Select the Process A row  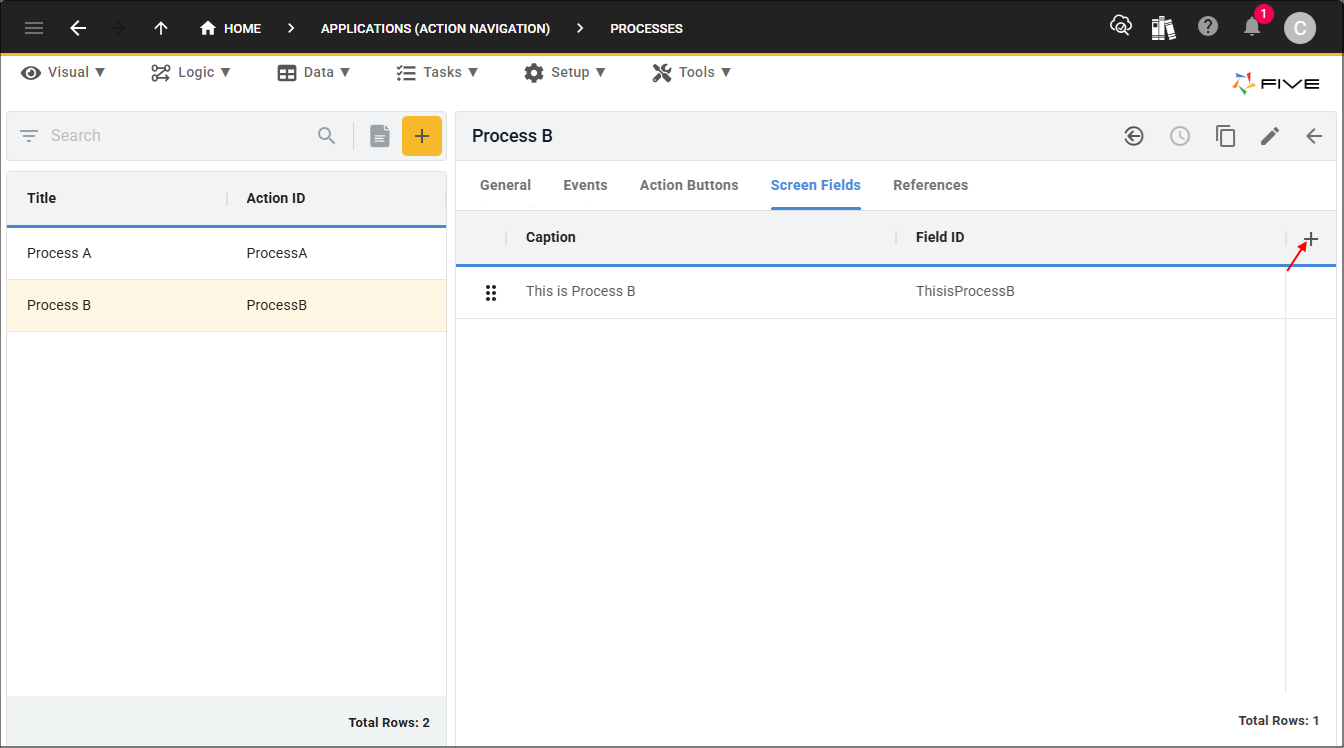click(226, 253)
